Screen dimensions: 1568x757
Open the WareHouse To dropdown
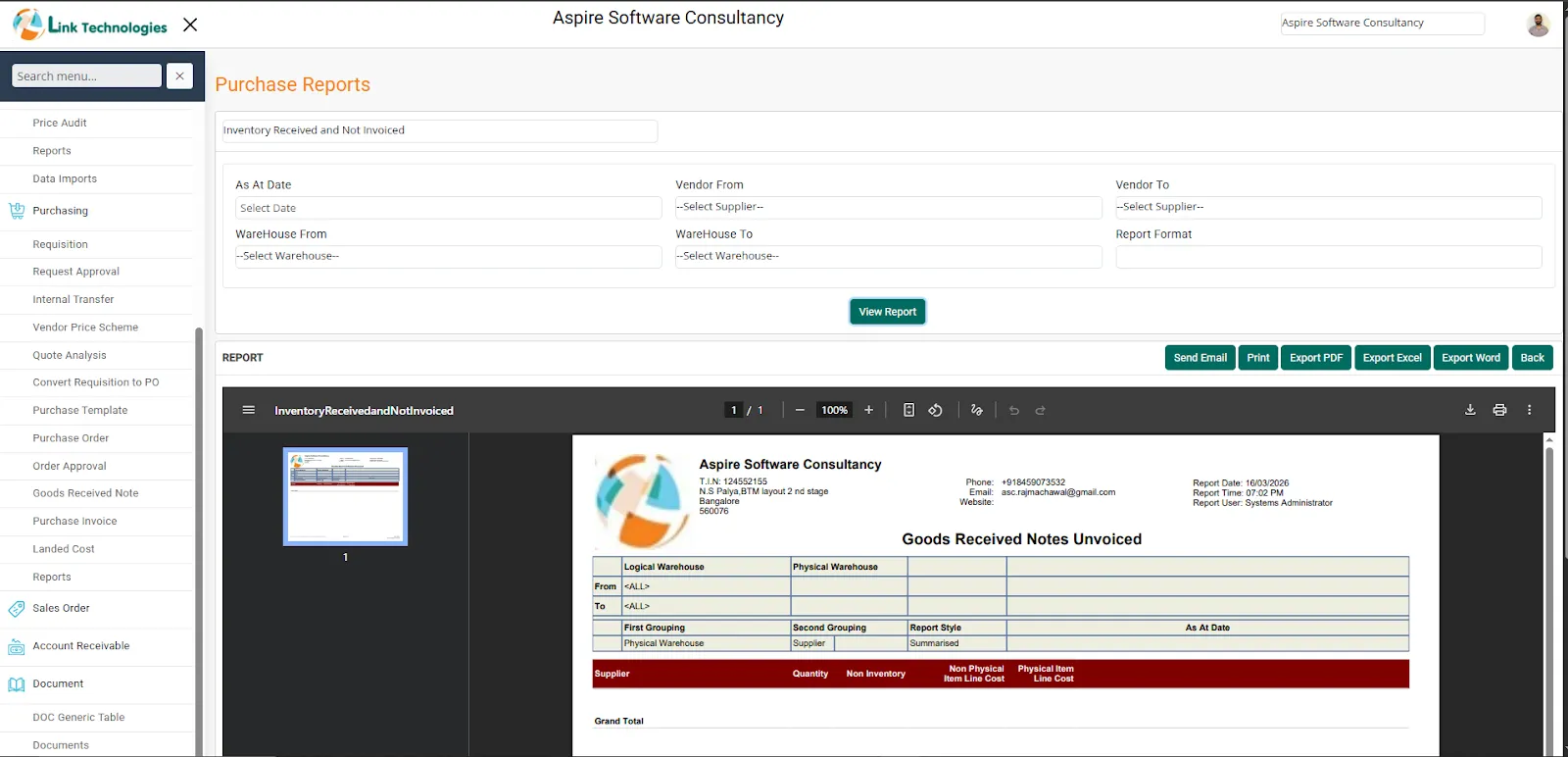pos(888,256)
